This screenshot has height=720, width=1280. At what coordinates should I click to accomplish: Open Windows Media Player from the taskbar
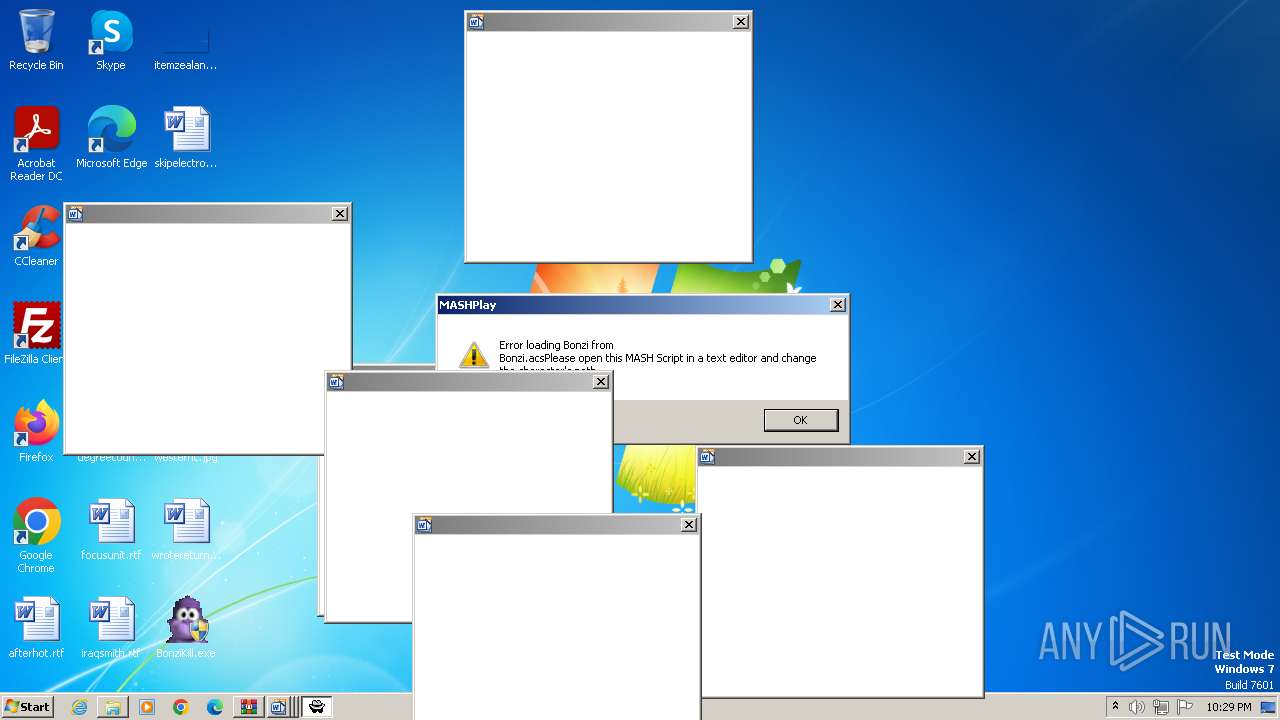tap(147, 707)
